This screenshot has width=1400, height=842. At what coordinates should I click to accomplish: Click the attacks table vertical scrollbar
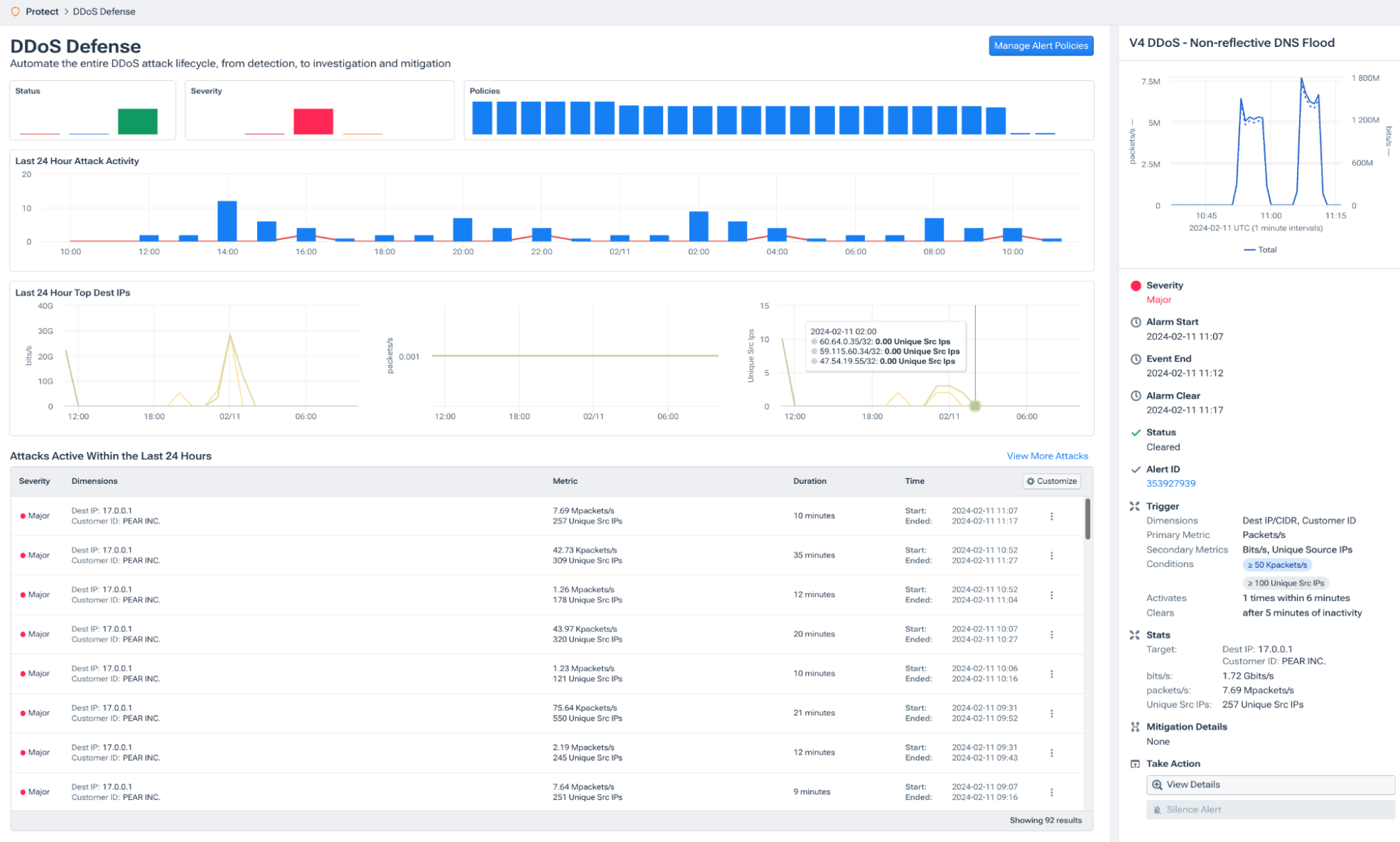tap(1087, 519)
